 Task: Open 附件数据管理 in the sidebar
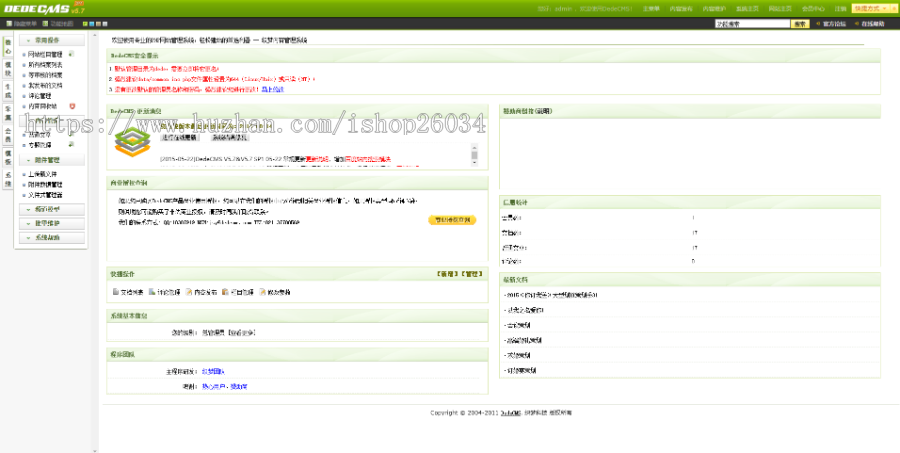click(45, 184)
